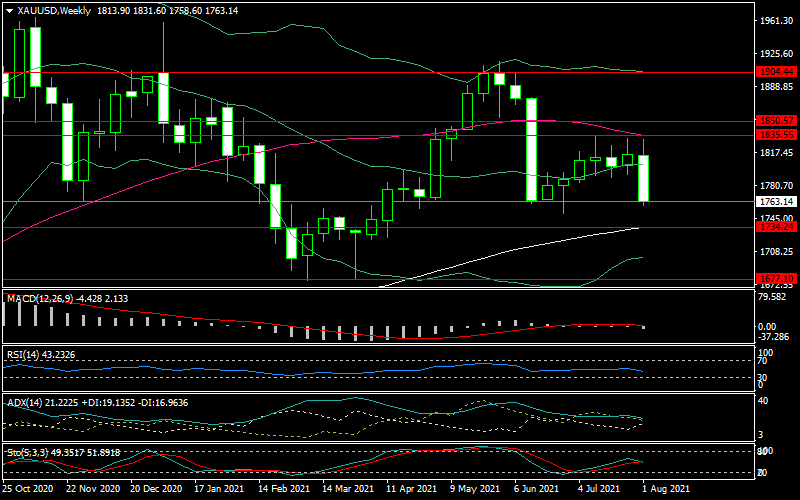
Task: Click the current price tag 1763.14
Action: pyautogui.click(x=777, y=202)
